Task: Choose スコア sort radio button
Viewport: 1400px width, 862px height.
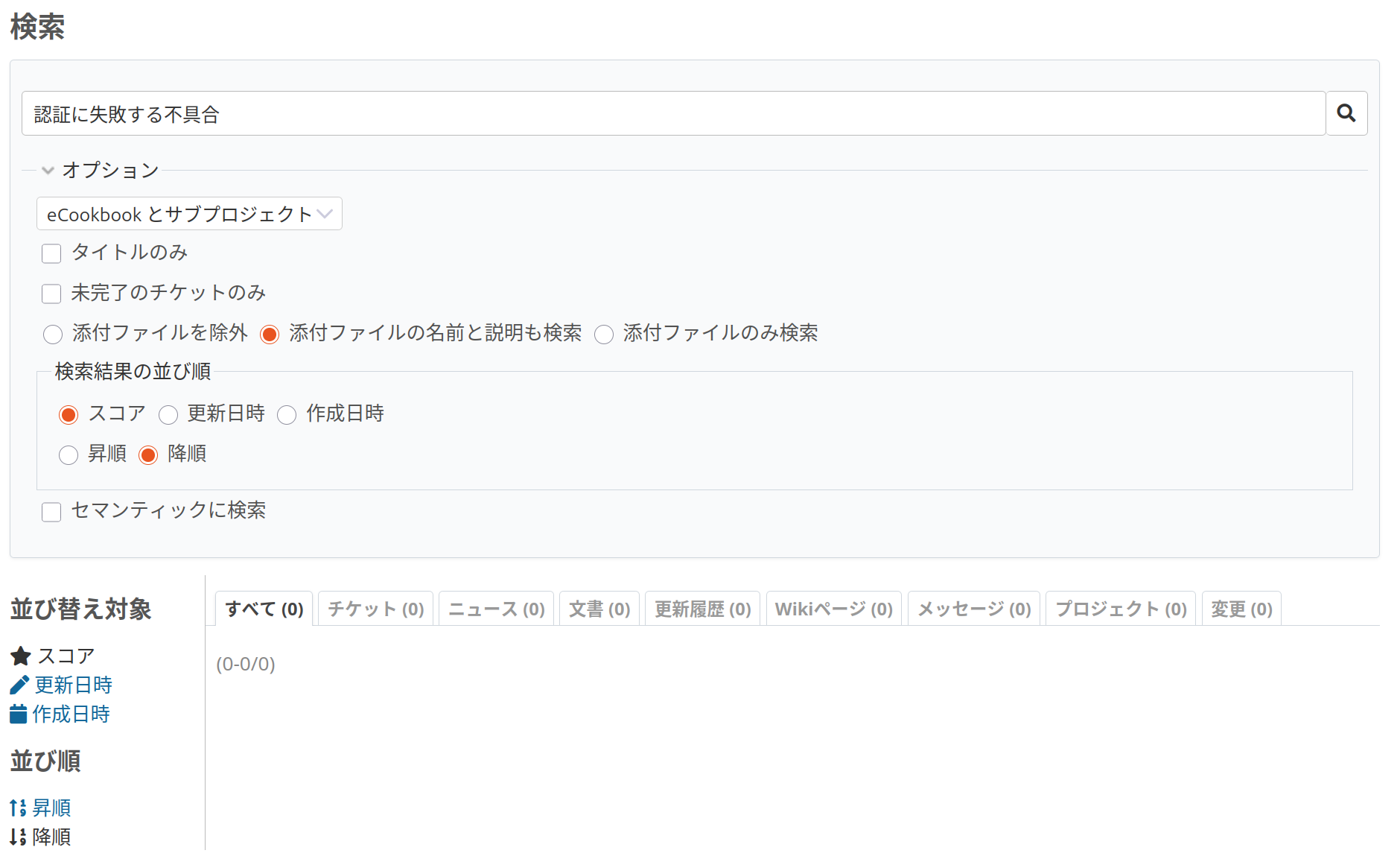Action: 69,415
